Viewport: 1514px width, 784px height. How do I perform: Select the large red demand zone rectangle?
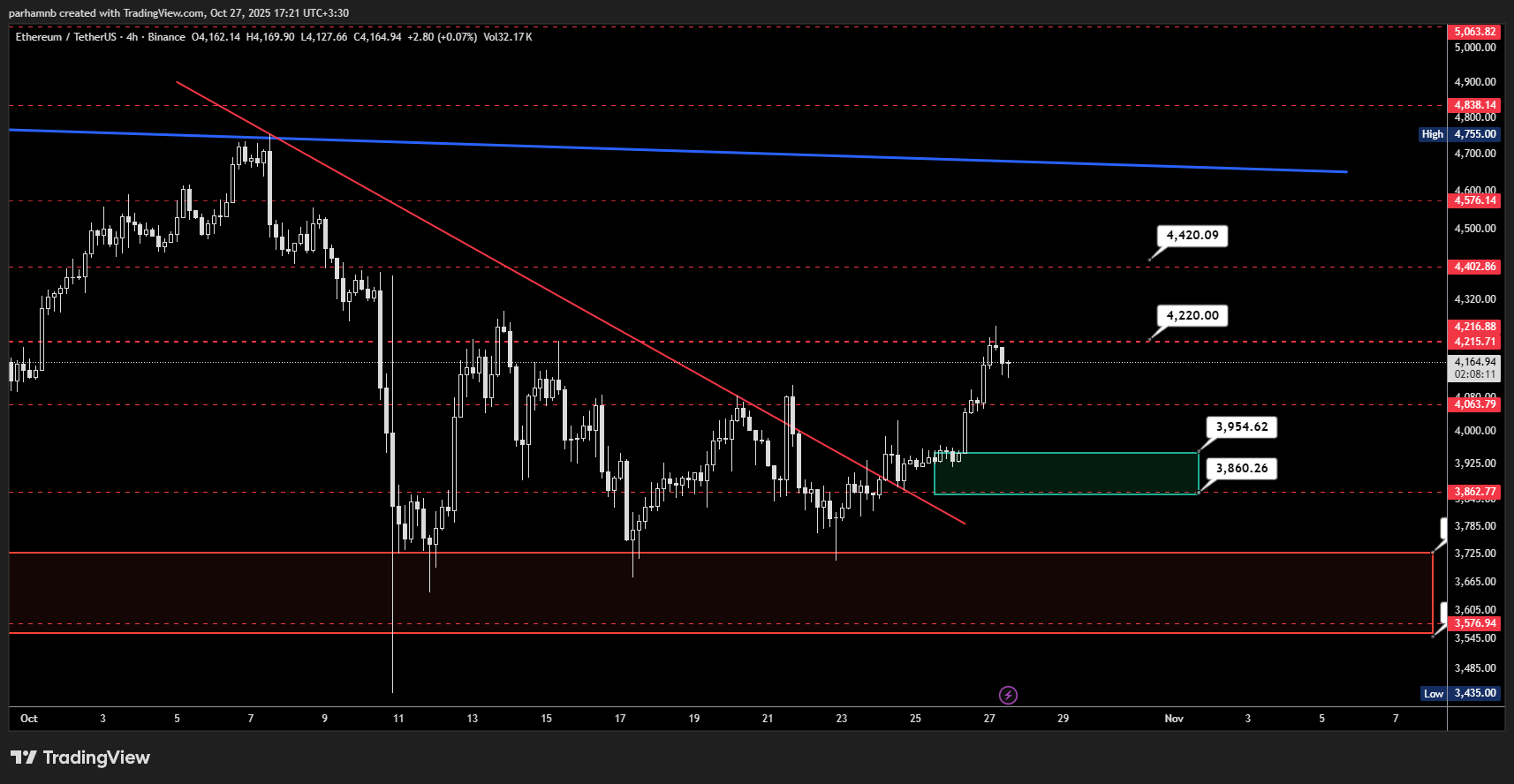[707, 592]
